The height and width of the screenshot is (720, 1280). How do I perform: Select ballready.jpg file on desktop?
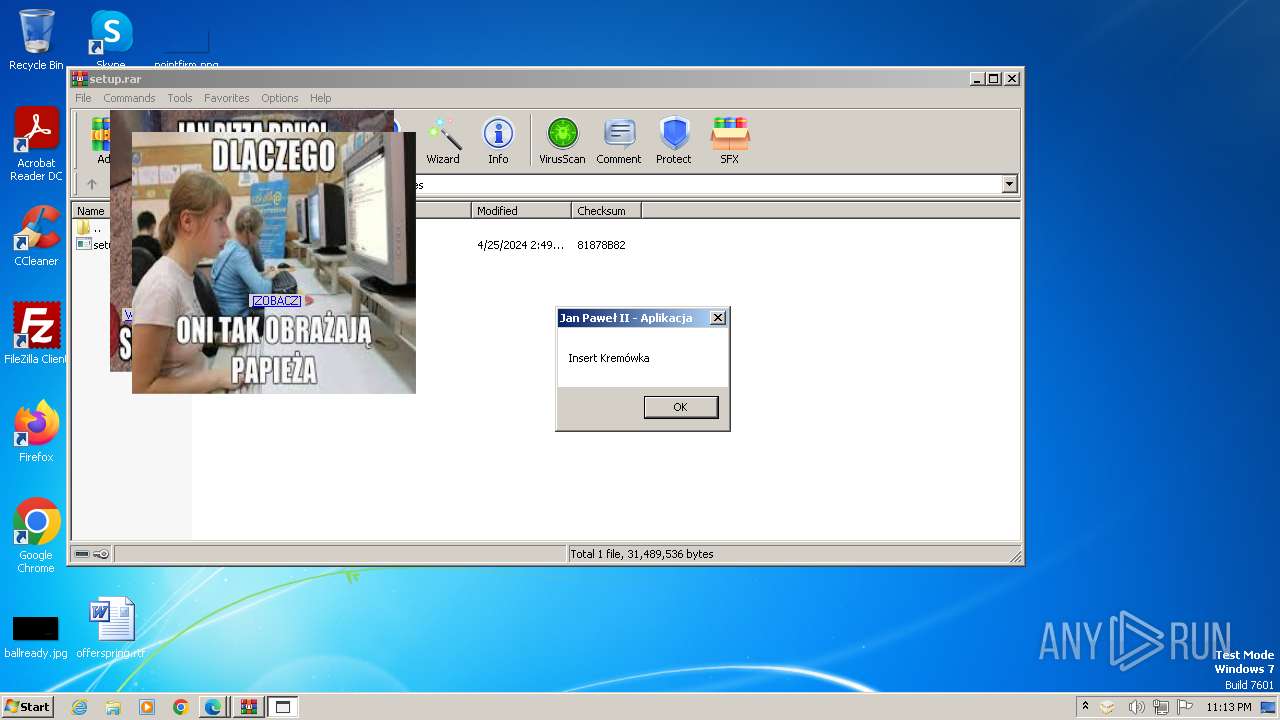coord(36,637)
